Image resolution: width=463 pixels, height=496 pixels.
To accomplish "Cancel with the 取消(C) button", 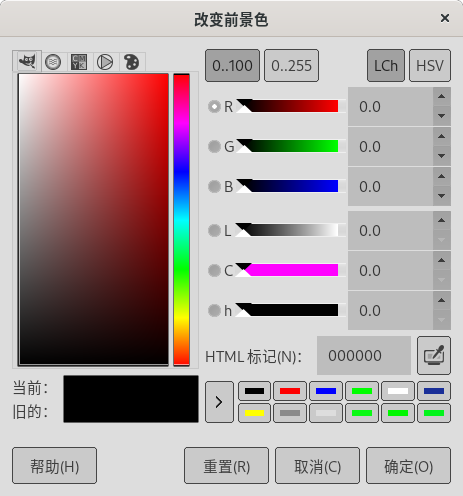I will (x=317, y=466).
